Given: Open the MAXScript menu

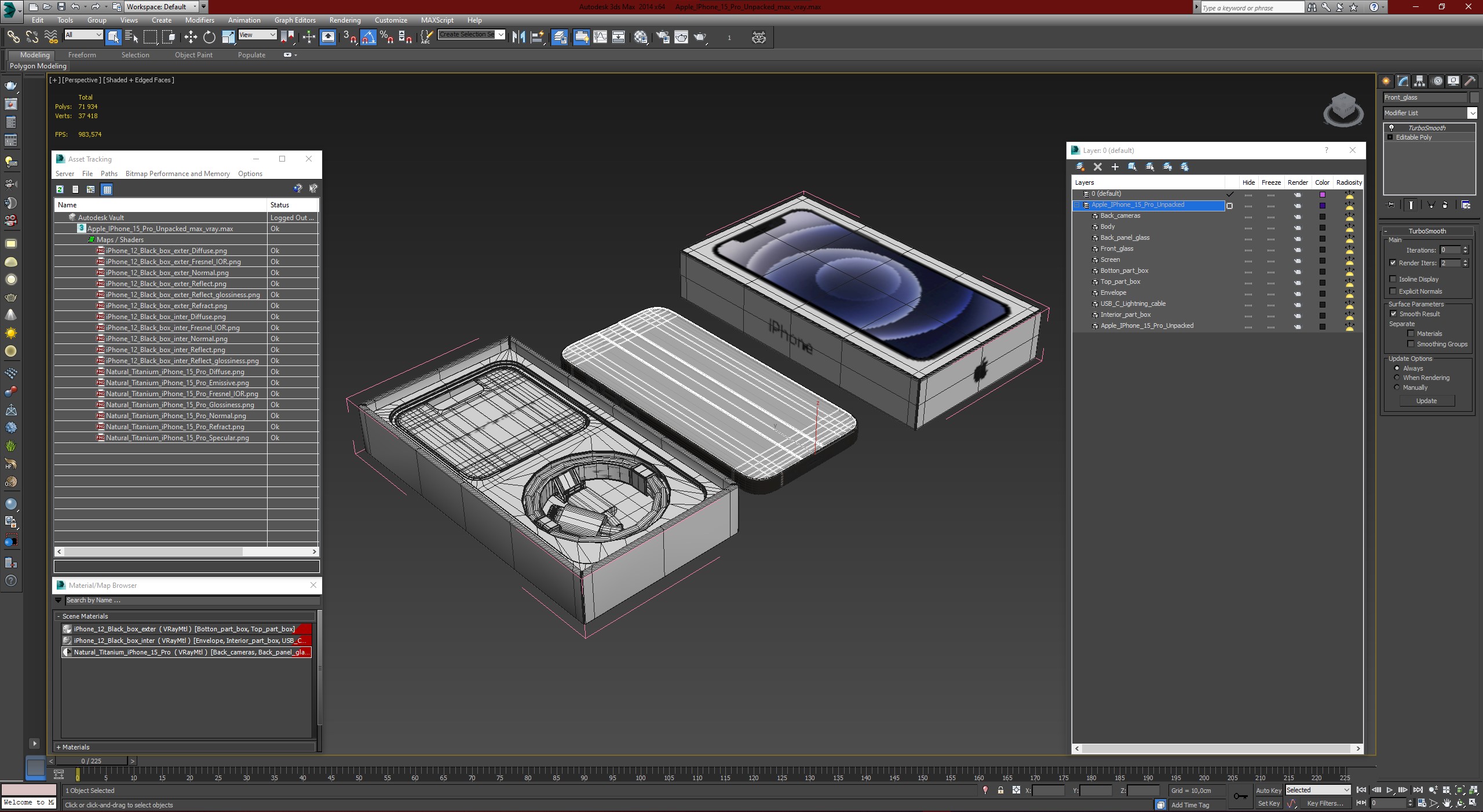Looking at the screenshot, I should (x=437, y=20).
